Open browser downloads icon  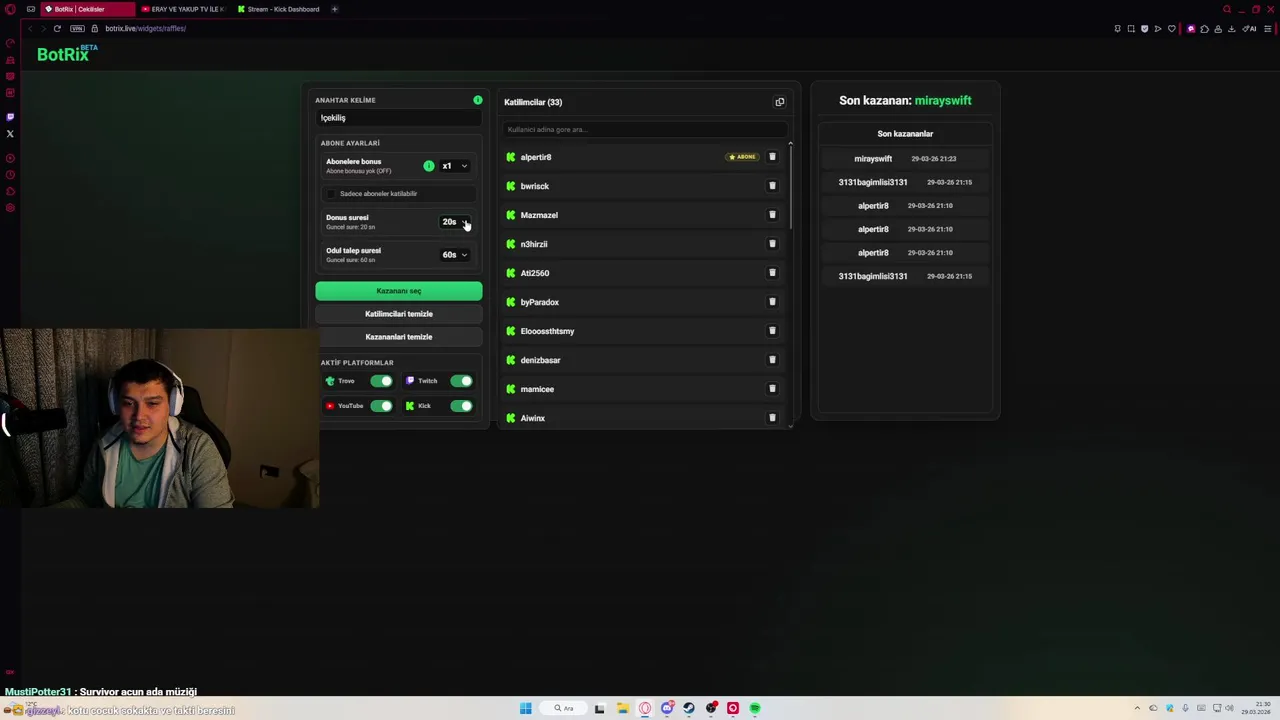point(1231,28)
